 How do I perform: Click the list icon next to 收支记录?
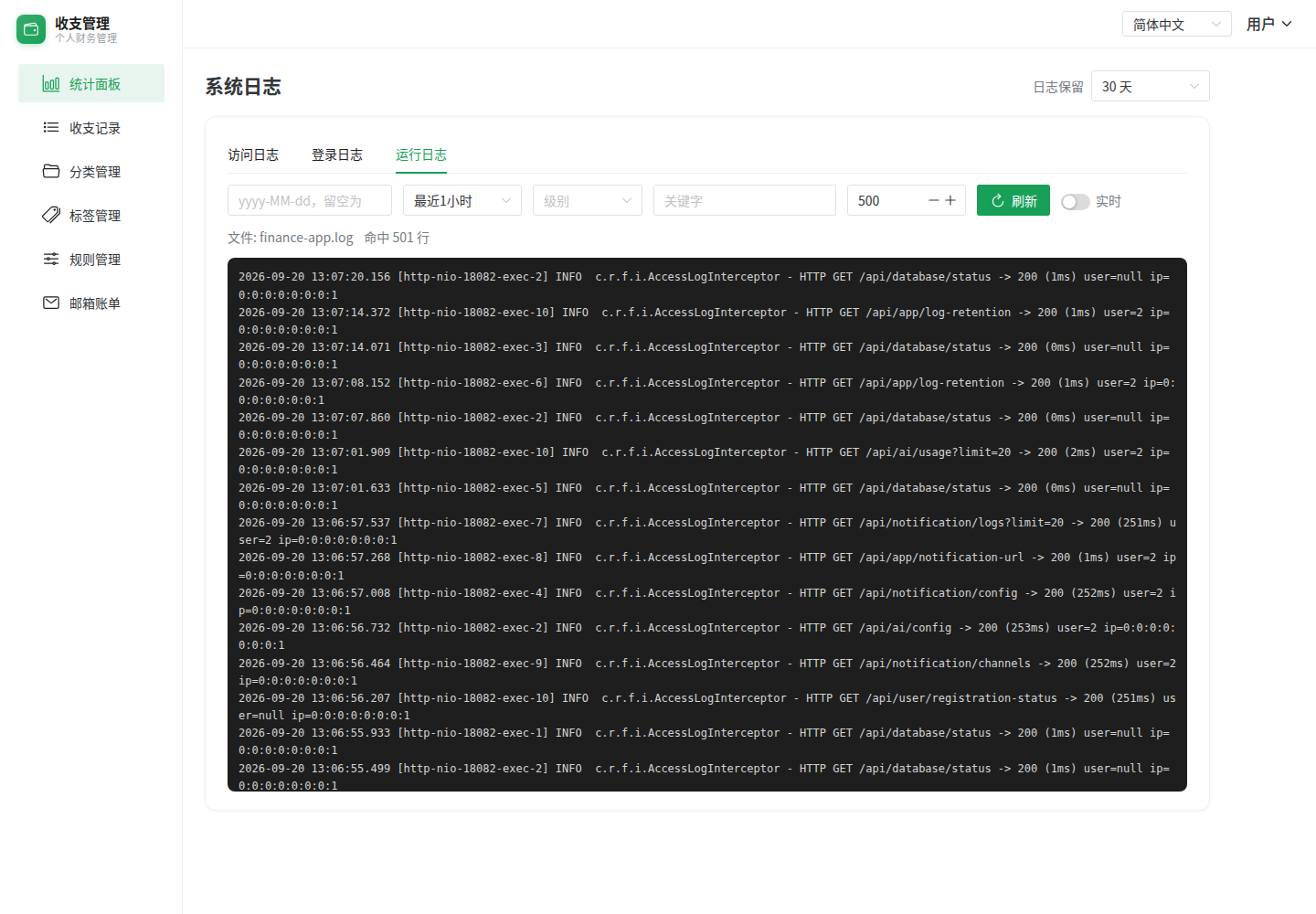point(51,127)
